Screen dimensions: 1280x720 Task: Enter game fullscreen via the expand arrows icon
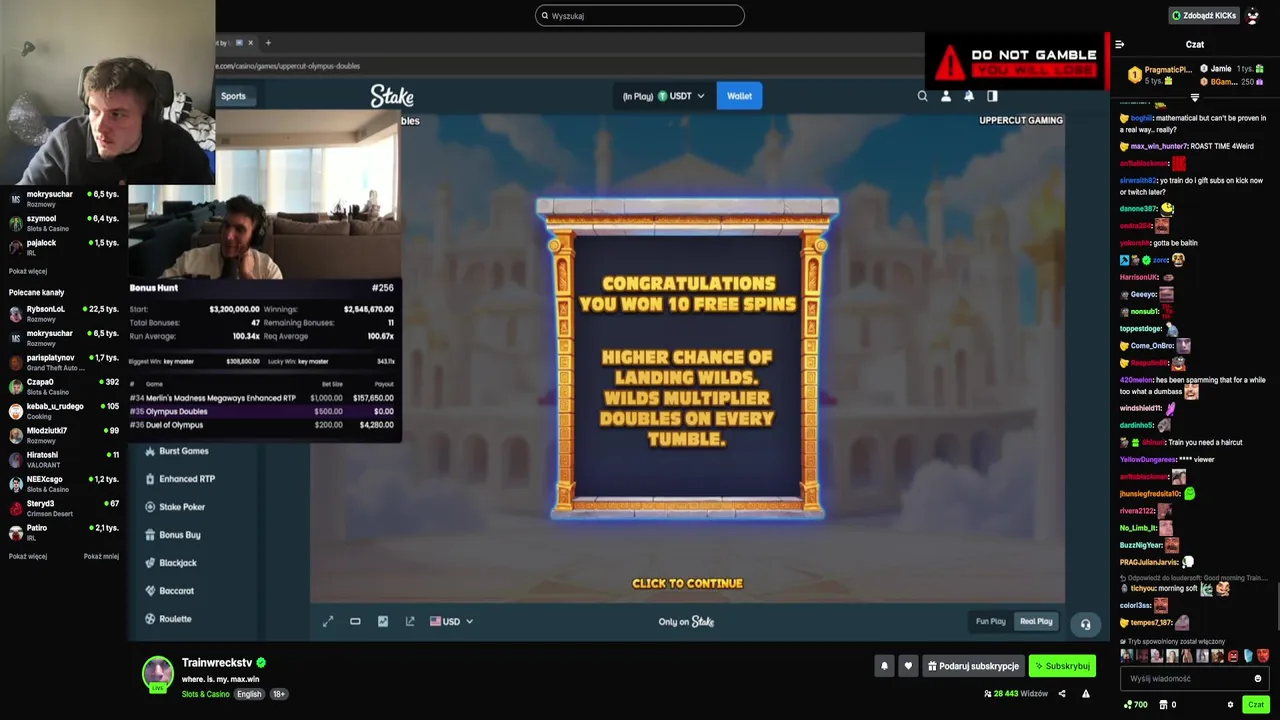click(x=328, y=621)
